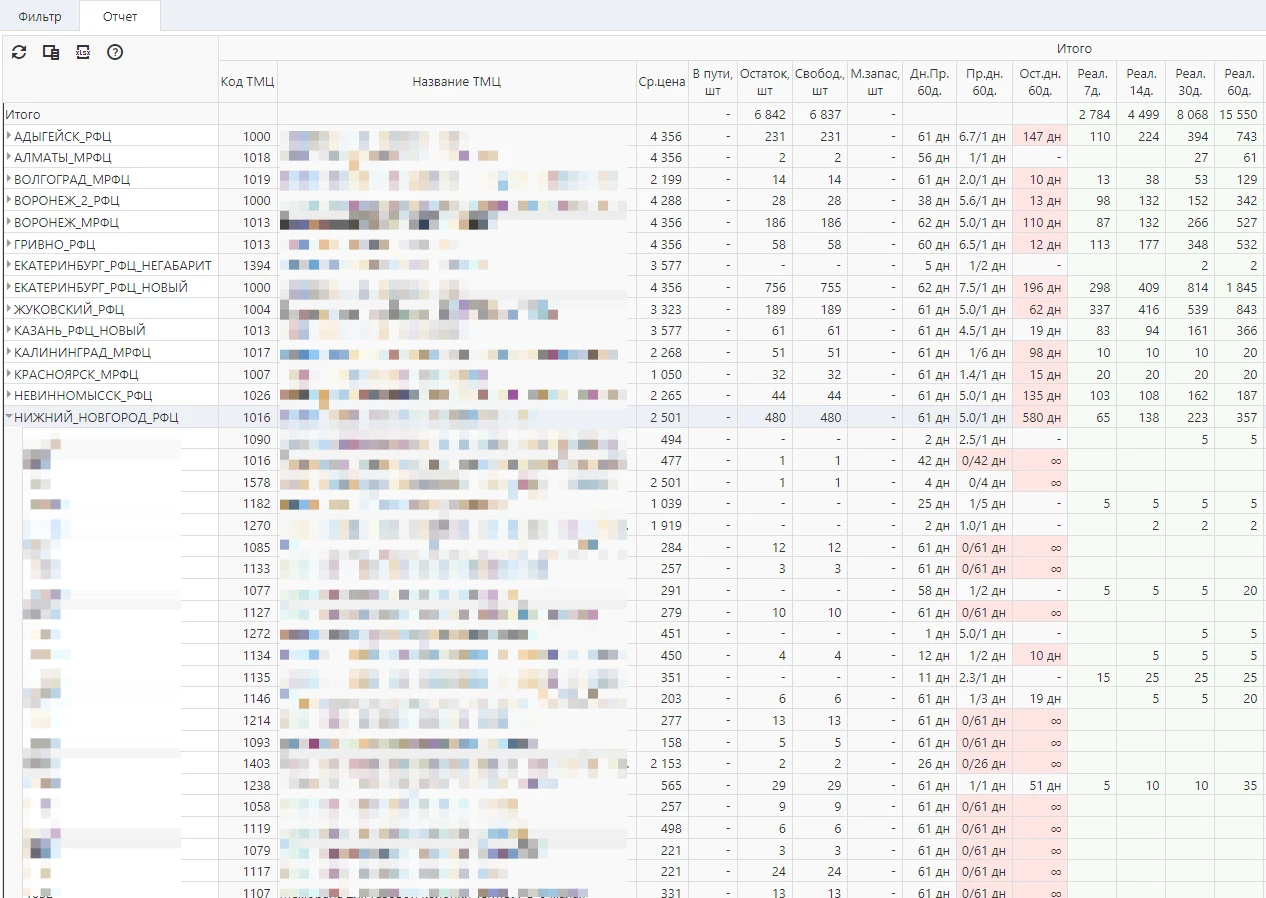Export the report to xlsx

point(83,52)
